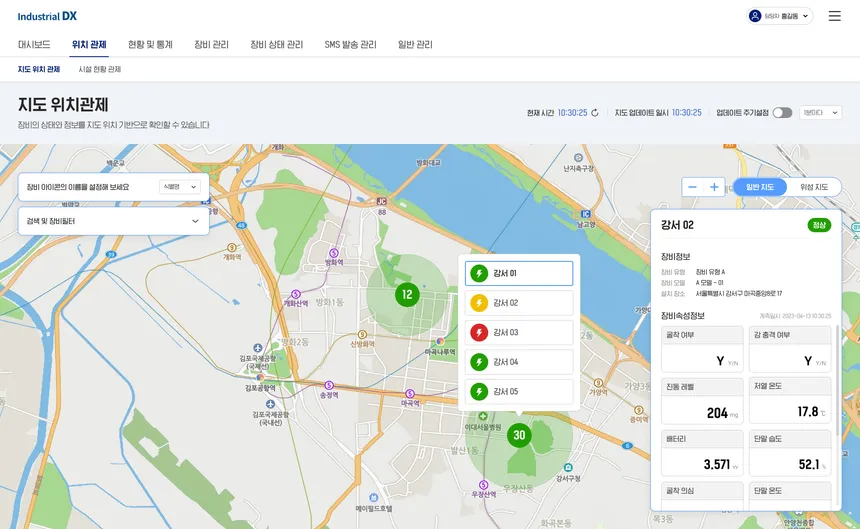
Task: Click the user profile avatar icon
Action: click(x=755, y=16)
